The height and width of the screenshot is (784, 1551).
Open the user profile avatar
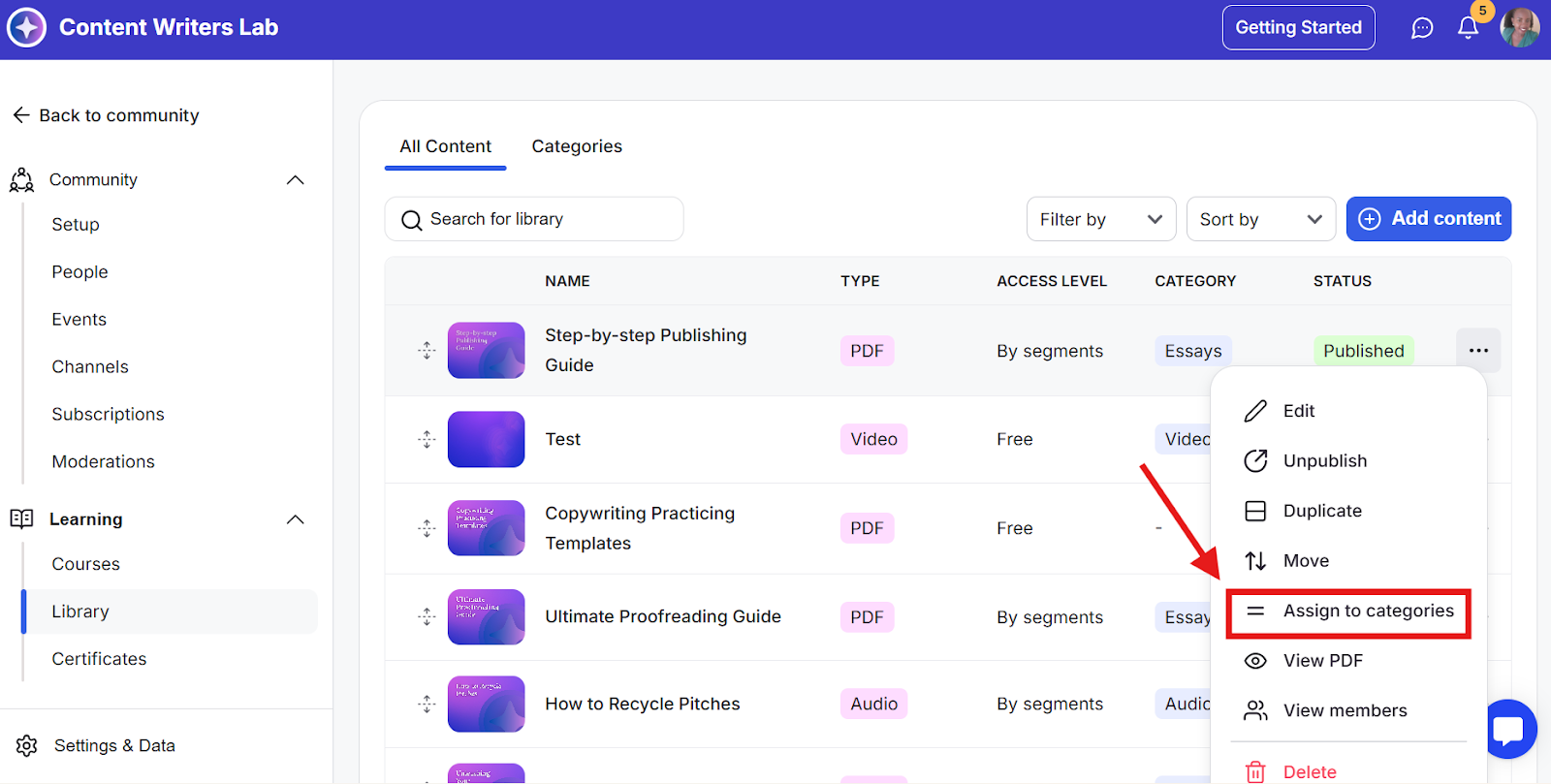tap(1519, 27)
